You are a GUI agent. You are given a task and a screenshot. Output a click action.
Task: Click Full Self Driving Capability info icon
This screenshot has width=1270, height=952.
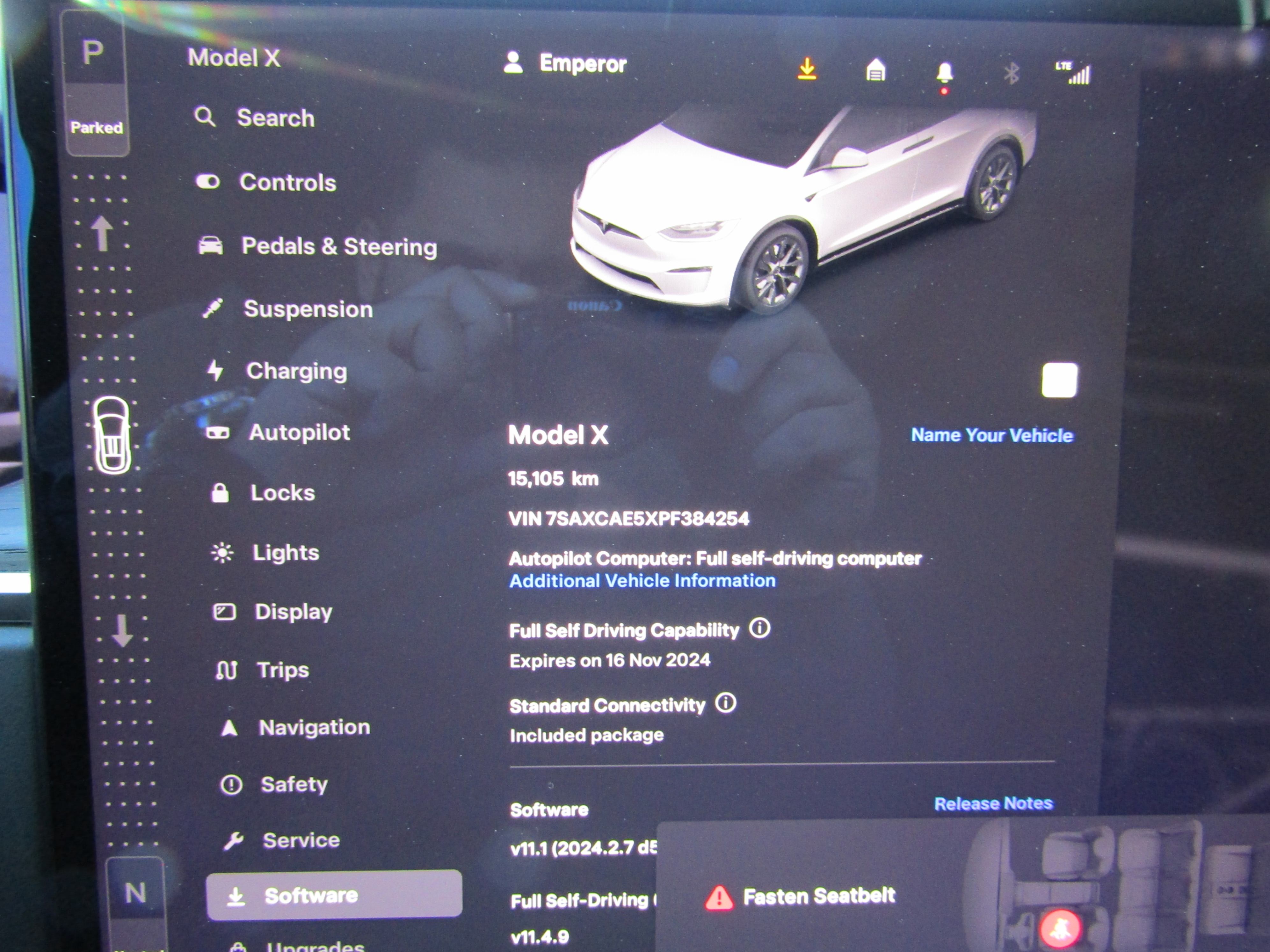click(x=759, y=628)
